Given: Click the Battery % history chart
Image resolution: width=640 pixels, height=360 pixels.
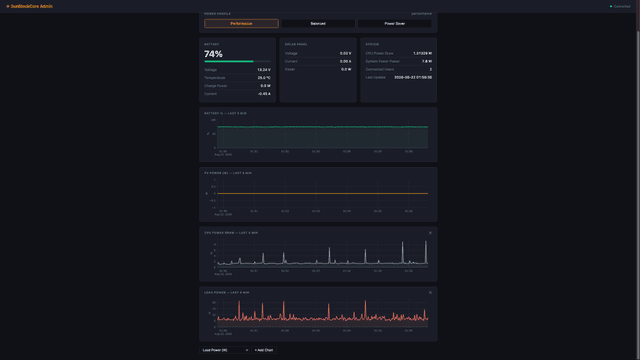Looking at the screenshot, I should pyautogui.click(x=322, y=137).
